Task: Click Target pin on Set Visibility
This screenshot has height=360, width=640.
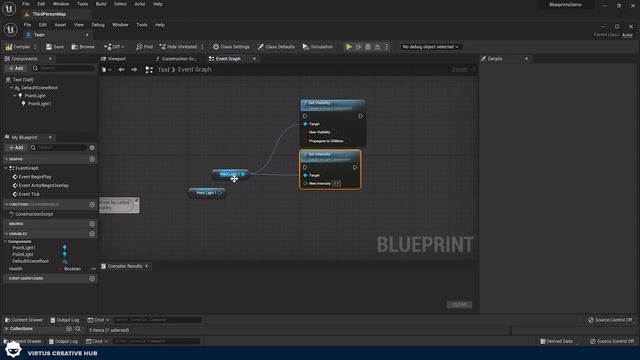Action: (305, 124)
